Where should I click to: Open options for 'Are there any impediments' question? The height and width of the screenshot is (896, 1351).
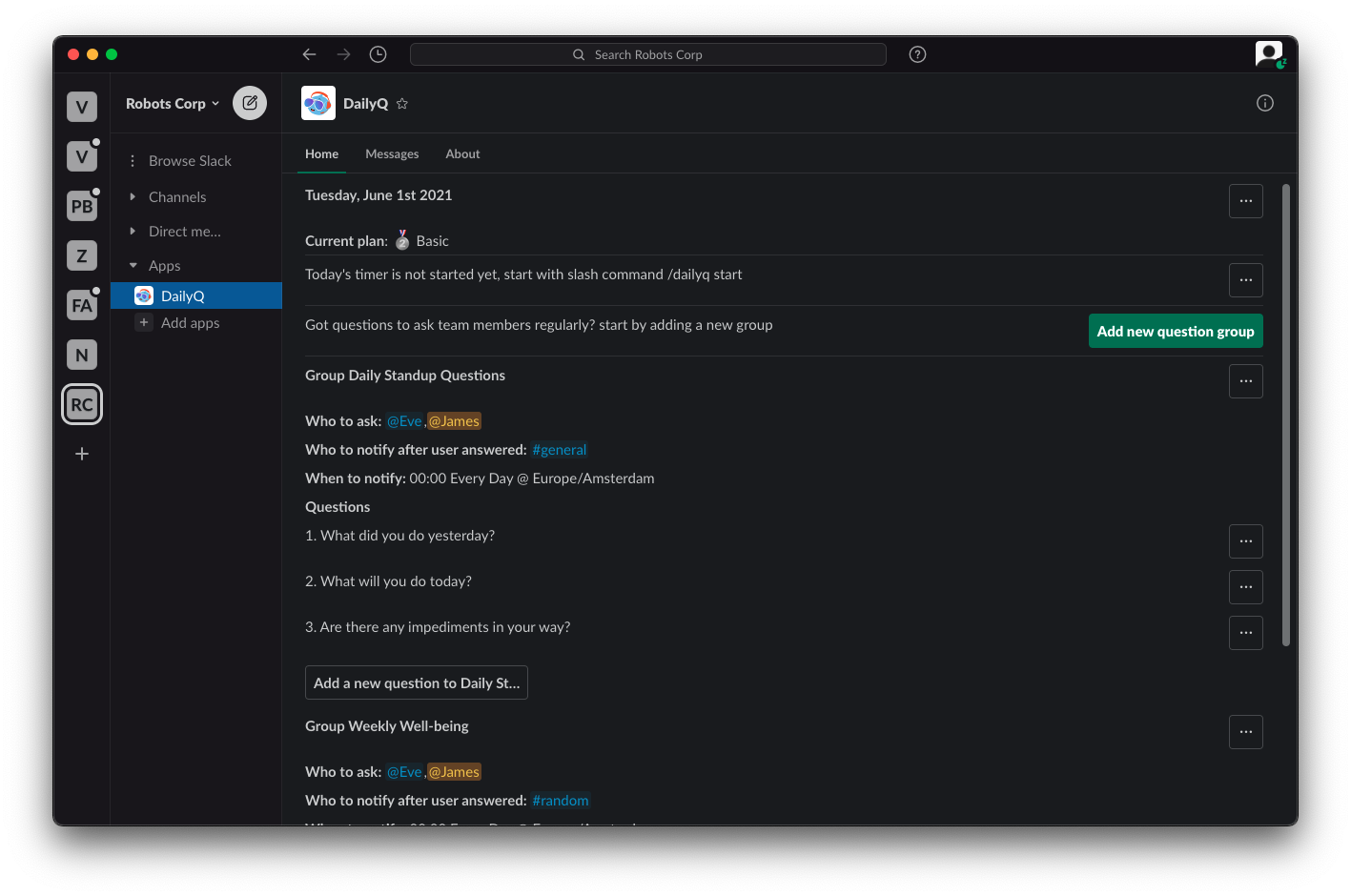coord(1246,633)
